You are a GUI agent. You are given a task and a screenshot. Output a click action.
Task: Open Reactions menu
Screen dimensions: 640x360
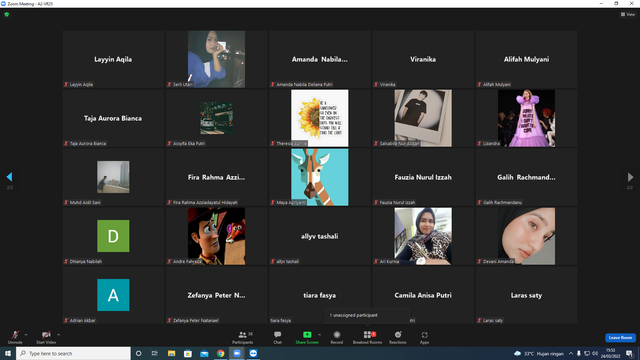point(398,337)
